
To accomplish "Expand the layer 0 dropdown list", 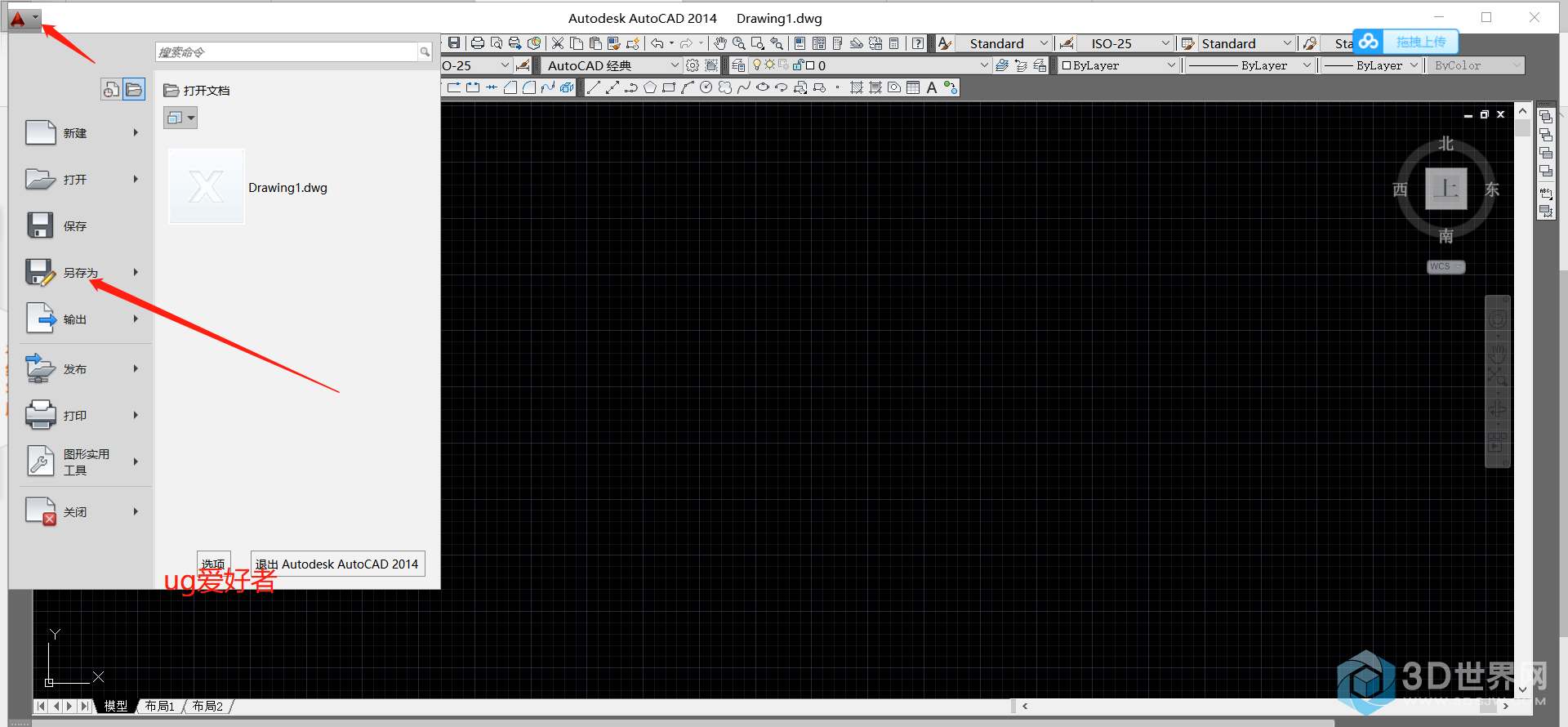I will (x=984, y=65).
